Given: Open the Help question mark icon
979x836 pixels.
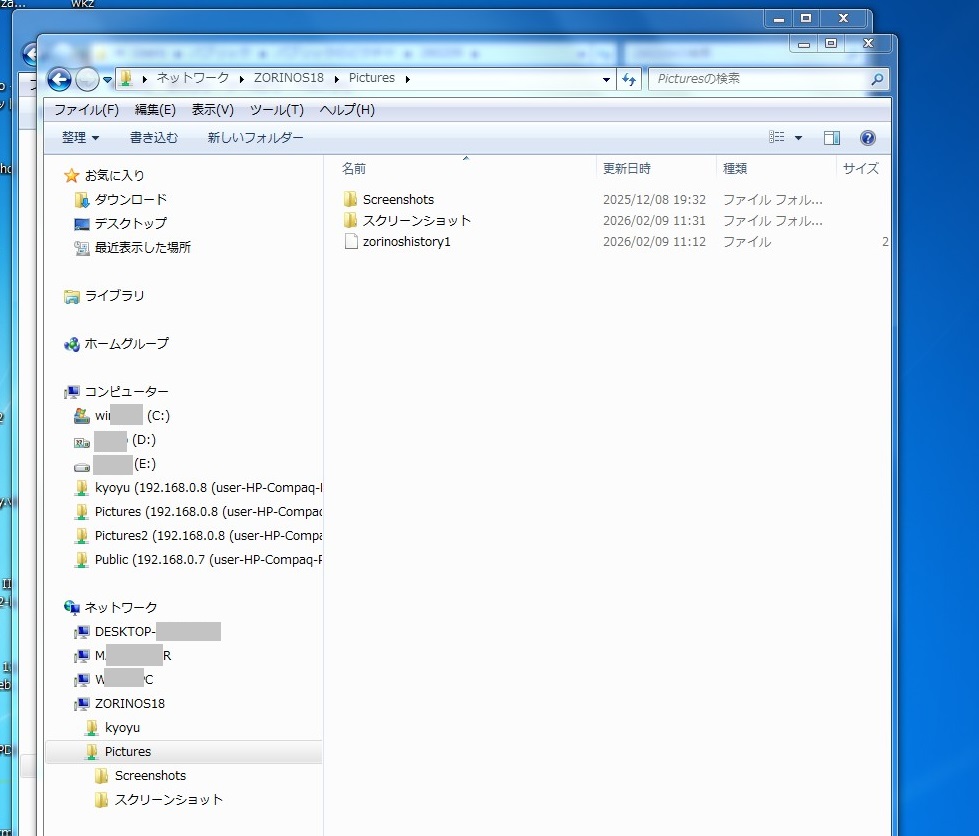Looking at the screenshot, I should click(867, 138).
